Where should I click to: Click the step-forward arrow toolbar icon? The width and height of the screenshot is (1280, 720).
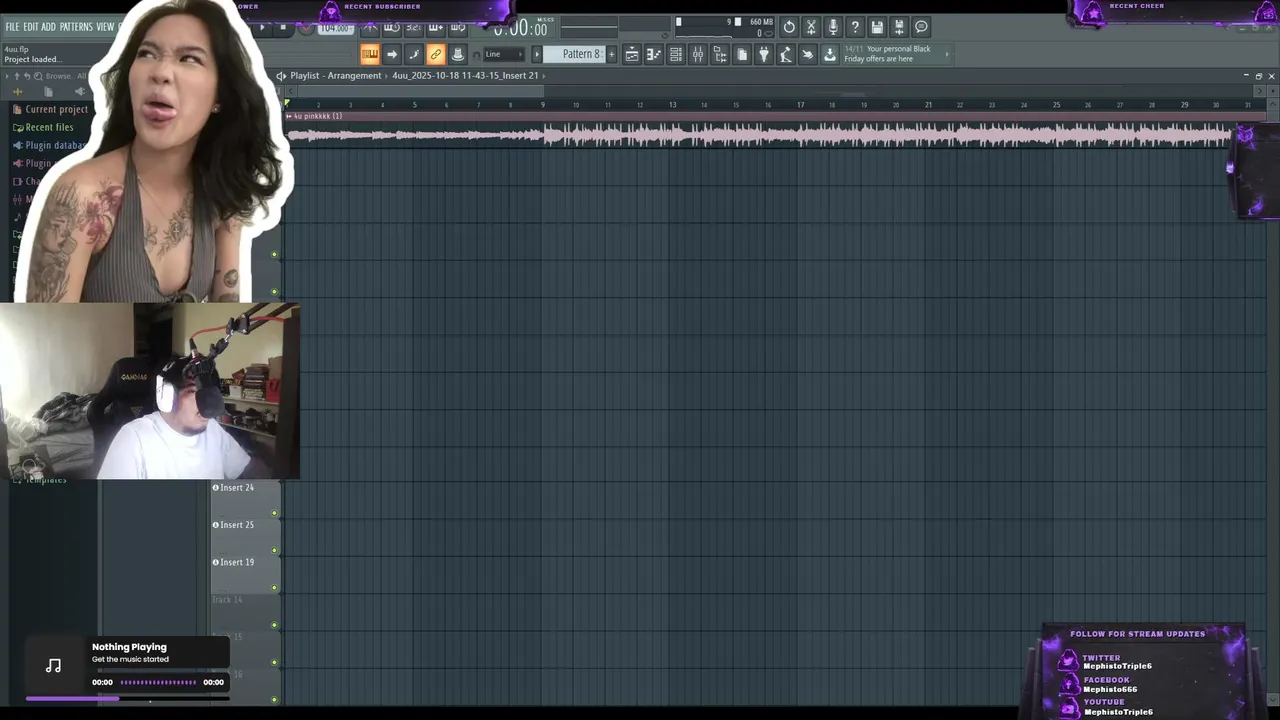(392, 54)
